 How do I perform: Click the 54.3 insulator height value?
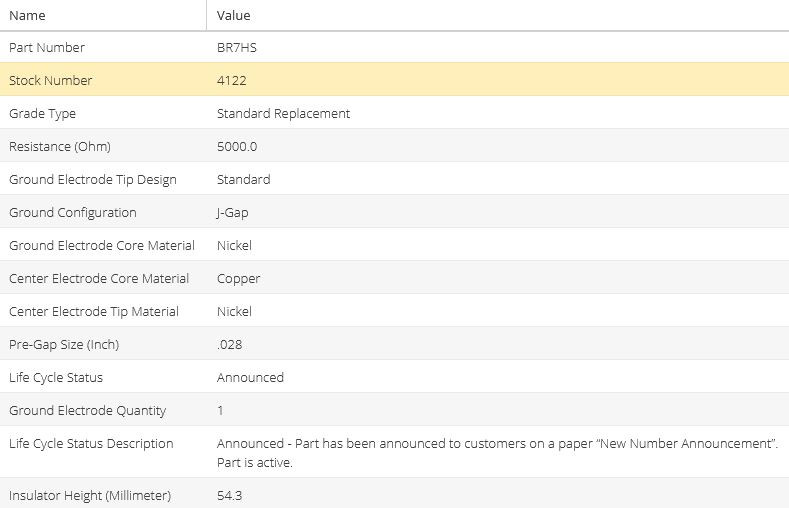pyautogui.click(x=229, y=495)
